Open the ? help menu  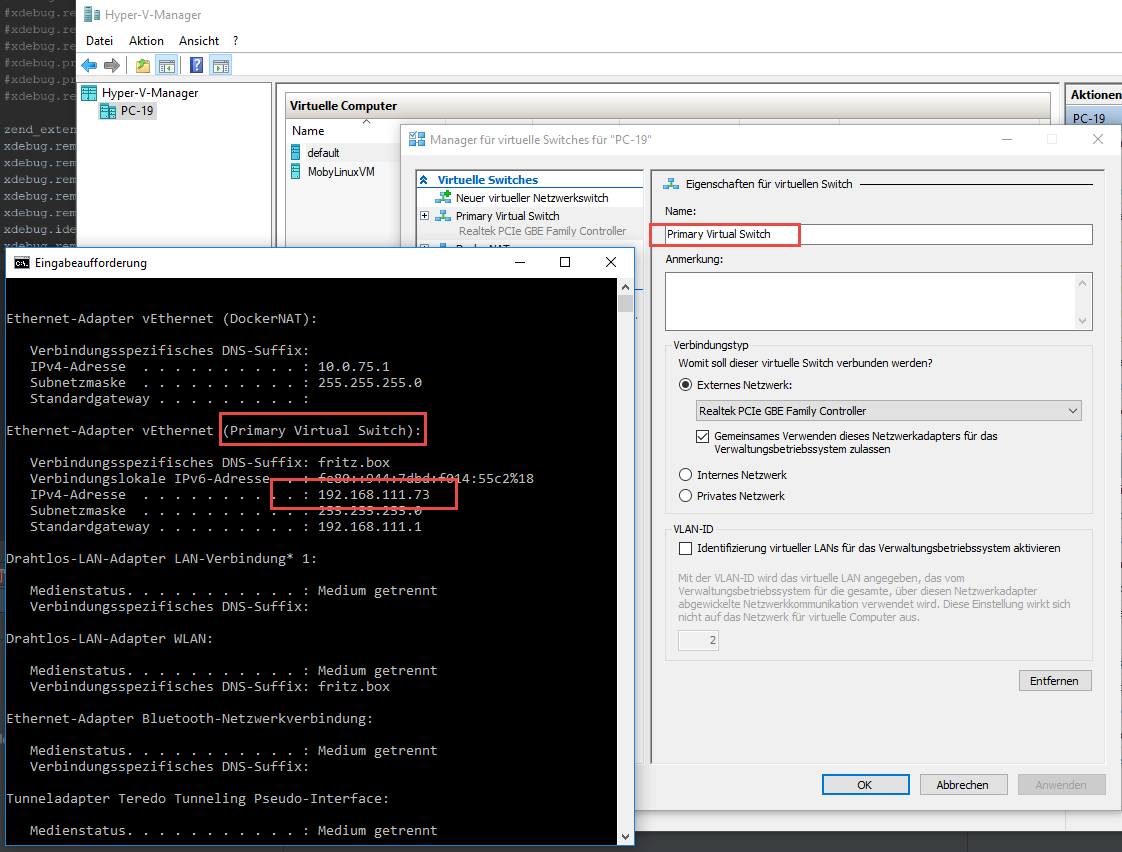[x=235, y=41]
